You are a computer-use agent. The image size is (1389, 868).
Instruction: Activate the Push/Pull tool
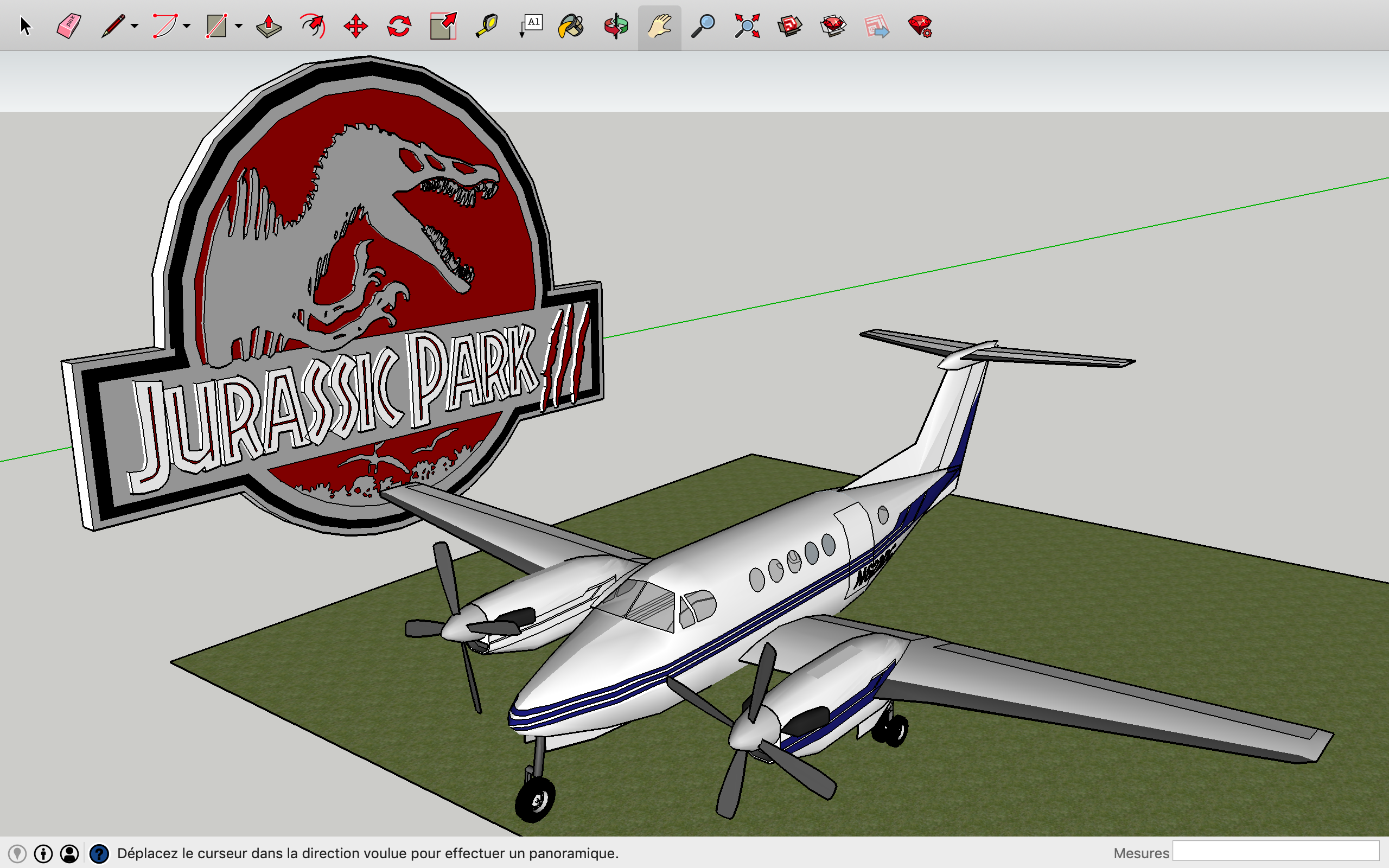click(269, 27)
